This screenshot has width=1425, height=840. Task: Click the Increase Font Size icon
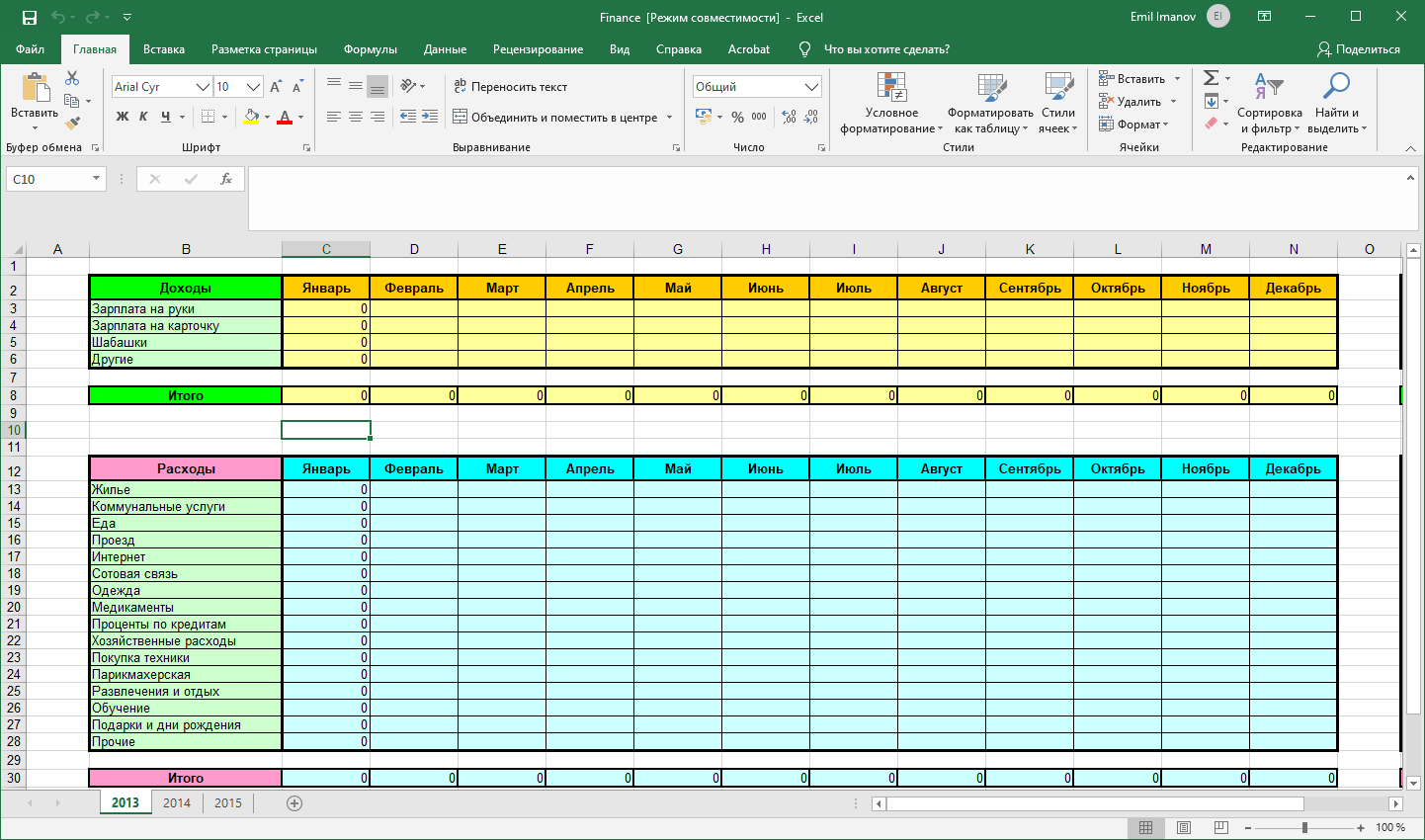click(x=276, y=87)
